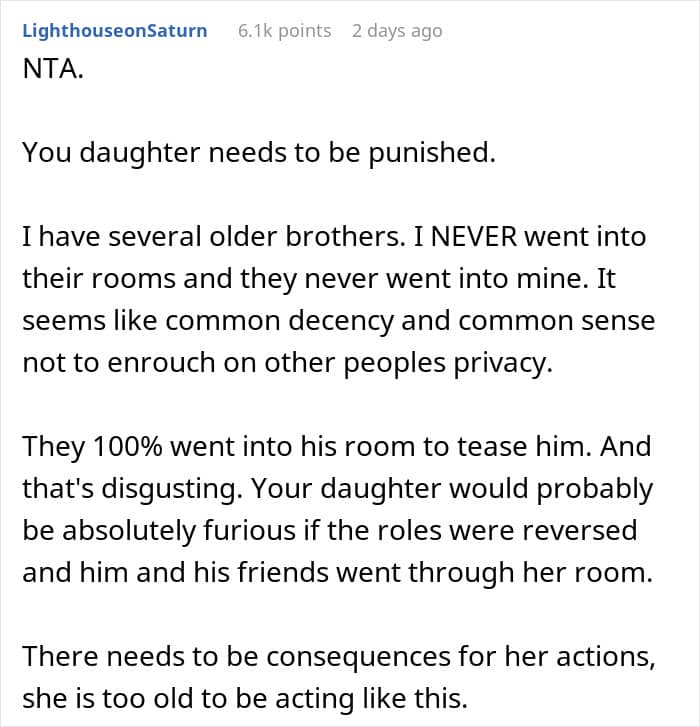Screen dimensions: 700x727
Task: Click the line beginning "their rooms and they never"
Action: point(319,279)
